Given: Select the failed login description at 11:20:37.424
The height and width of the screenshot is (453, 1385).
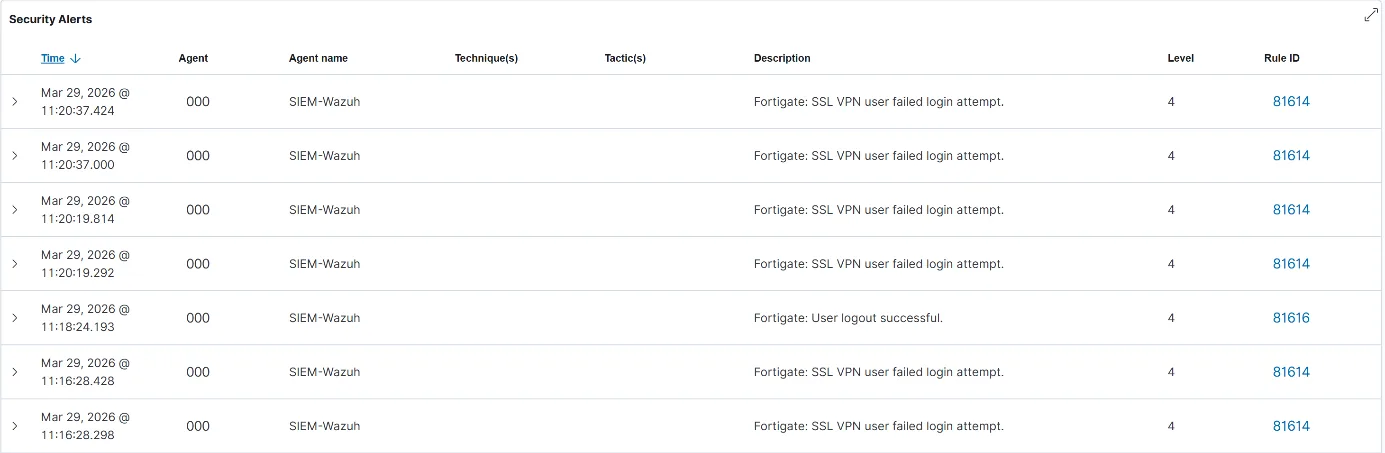Looking at the screenshot, I should 879,102.
